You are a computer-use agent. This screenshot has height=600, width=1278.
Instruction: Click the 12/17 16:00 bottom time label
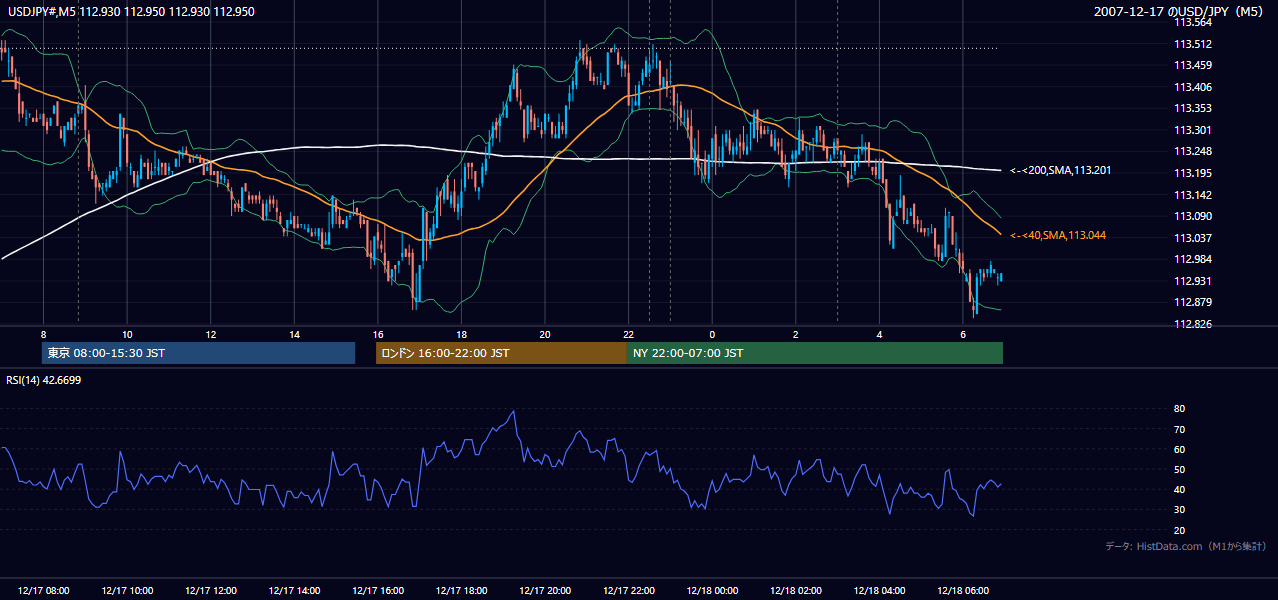coord(378,591)
